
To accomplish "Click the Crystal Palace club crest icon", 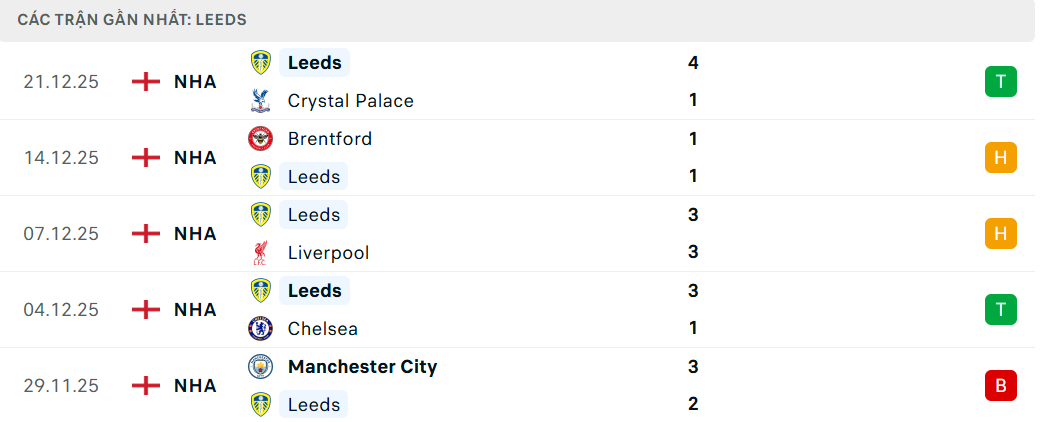I will [261, 100].
